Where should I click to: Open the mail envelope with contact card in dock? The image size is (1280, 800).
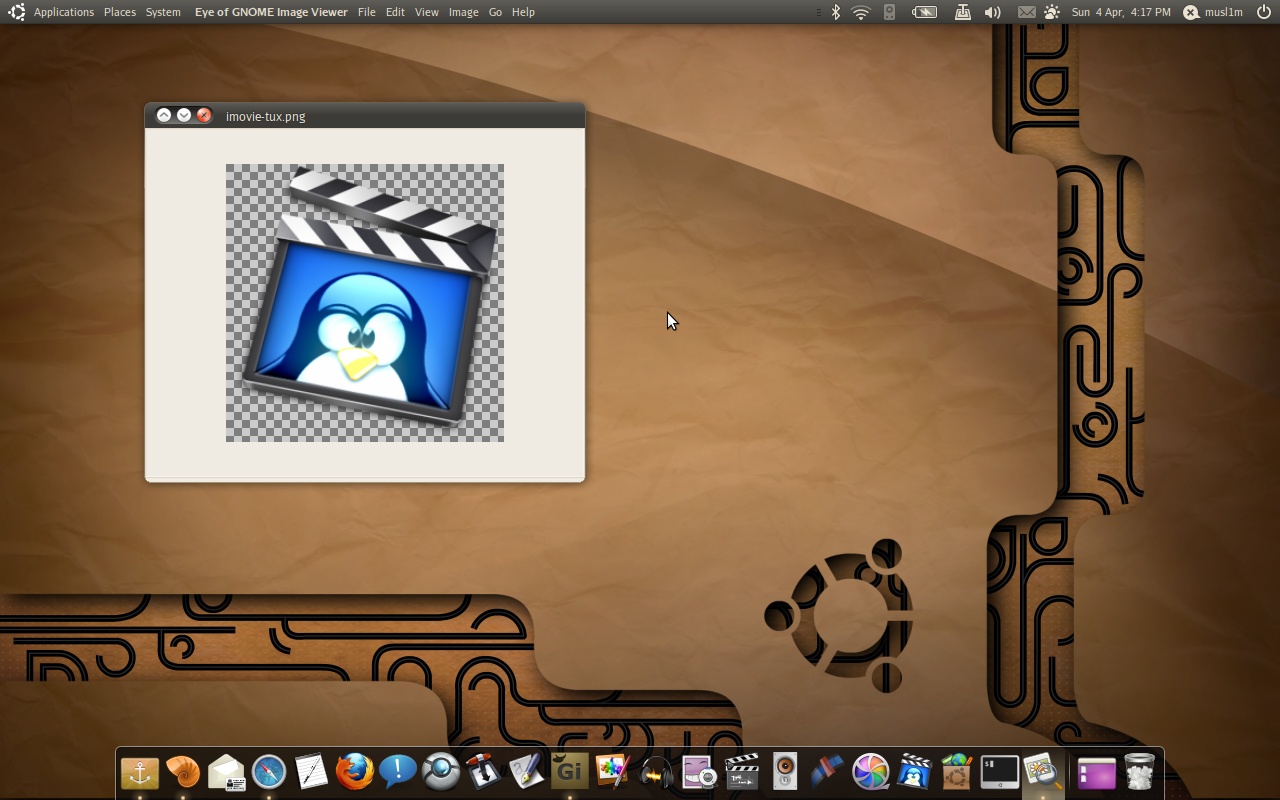226,772
